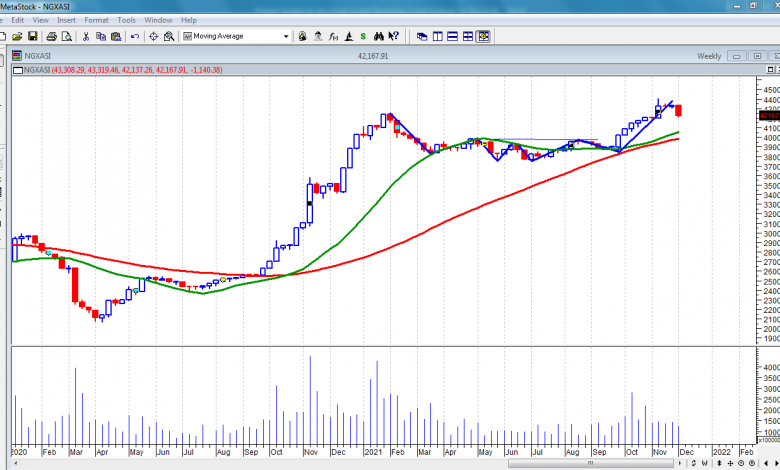This screenshot has height=470, width=780.
Task: Click the Cut scissors icon
Action: [86, 36]
